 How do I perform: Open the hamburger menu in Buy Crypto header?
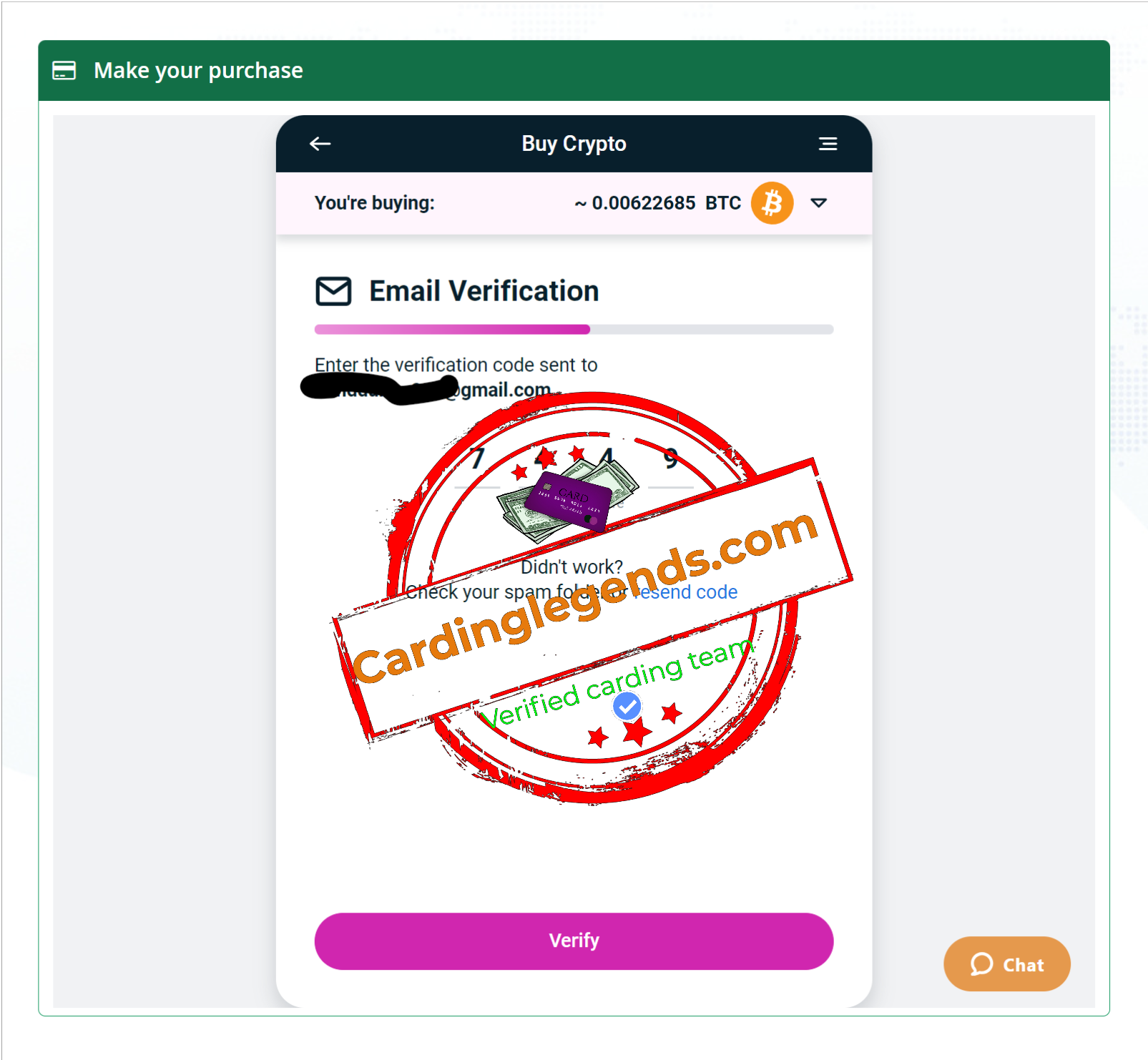[x=828, y=144]
